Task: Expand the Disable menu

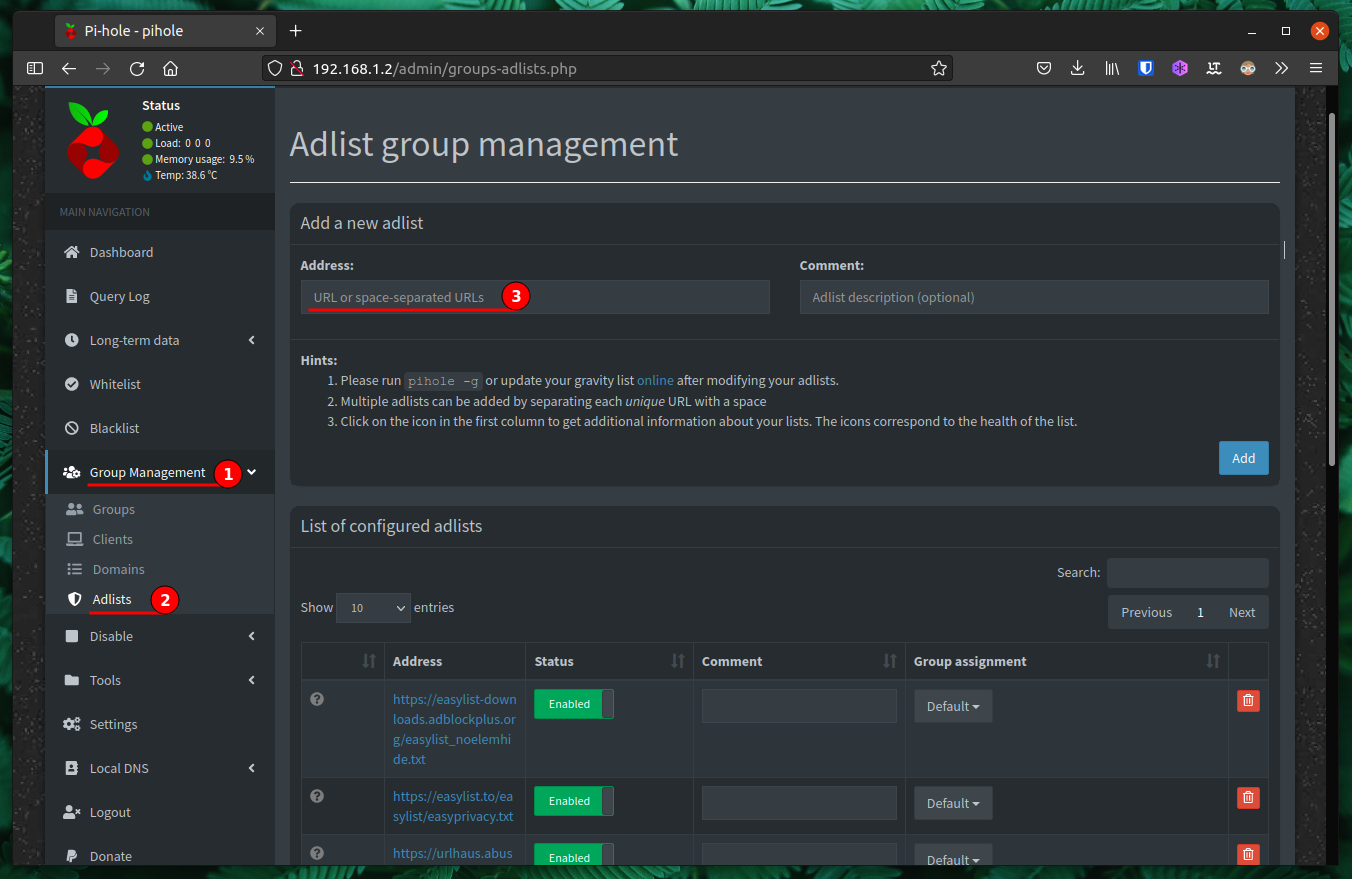Action: pyautogui.click(x=160, y=636)
